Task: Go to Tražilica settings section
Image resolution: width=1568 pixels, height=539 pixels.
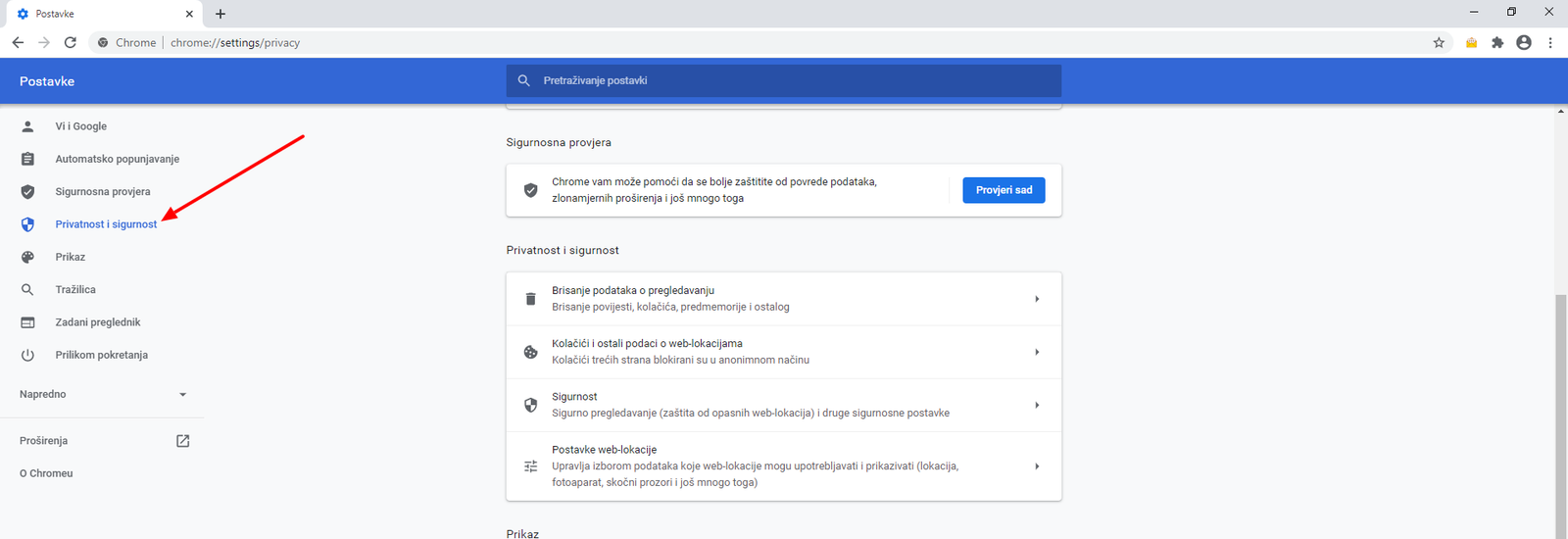Action: tap(75, 290)
